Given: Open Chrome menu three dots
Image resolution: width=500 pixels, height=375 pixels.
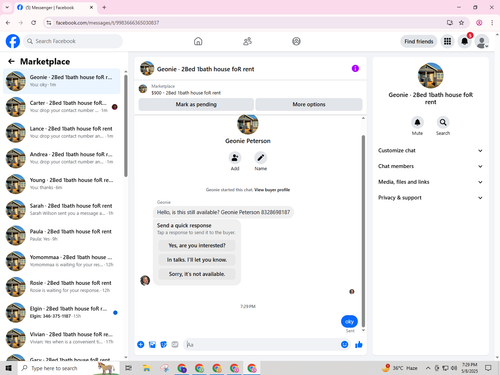Looking at the screenshot, I should click(492, 23).
